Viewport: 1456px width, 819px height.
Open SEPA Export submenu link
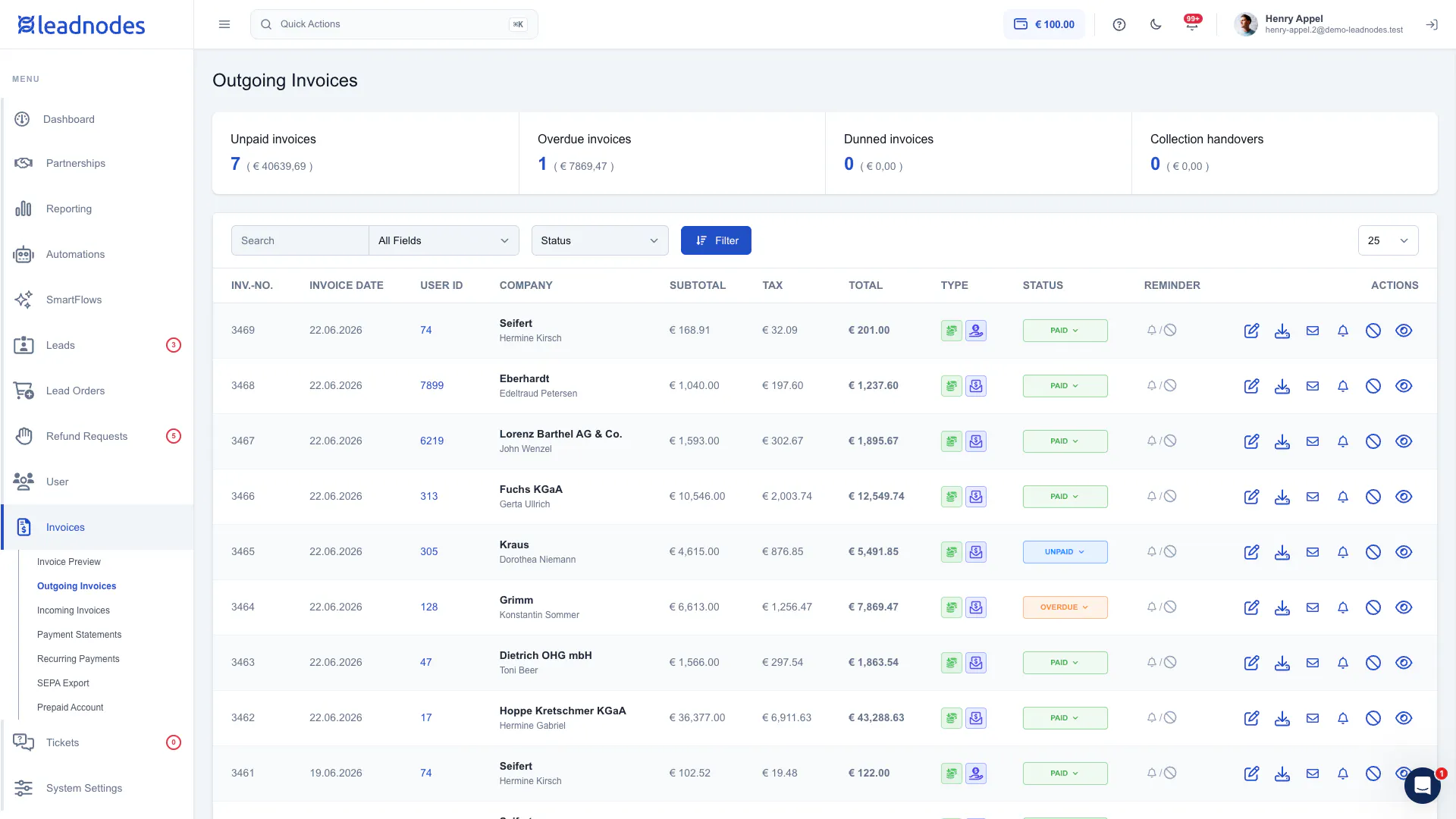(x=63, y=683)
